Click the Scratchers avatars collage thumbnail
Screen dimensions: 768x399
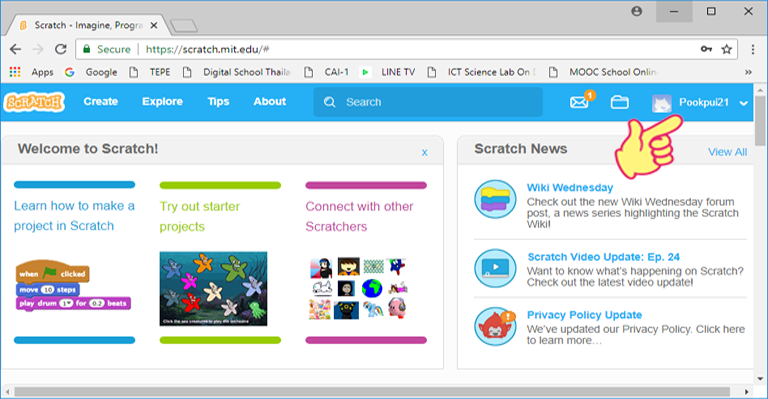[359, 289]
